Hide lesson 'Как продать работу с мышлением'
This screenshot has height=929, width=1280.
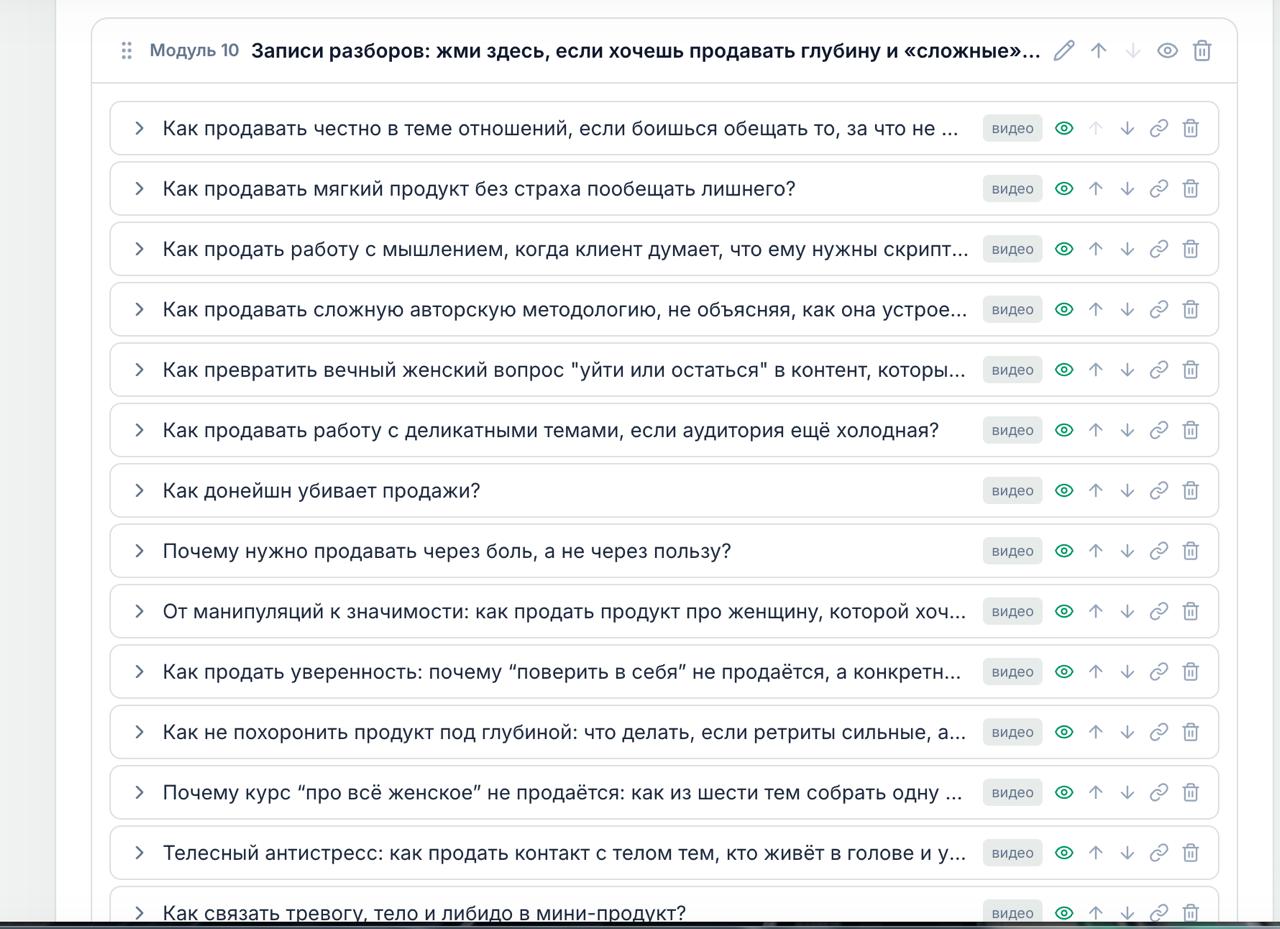[1064, 249]
